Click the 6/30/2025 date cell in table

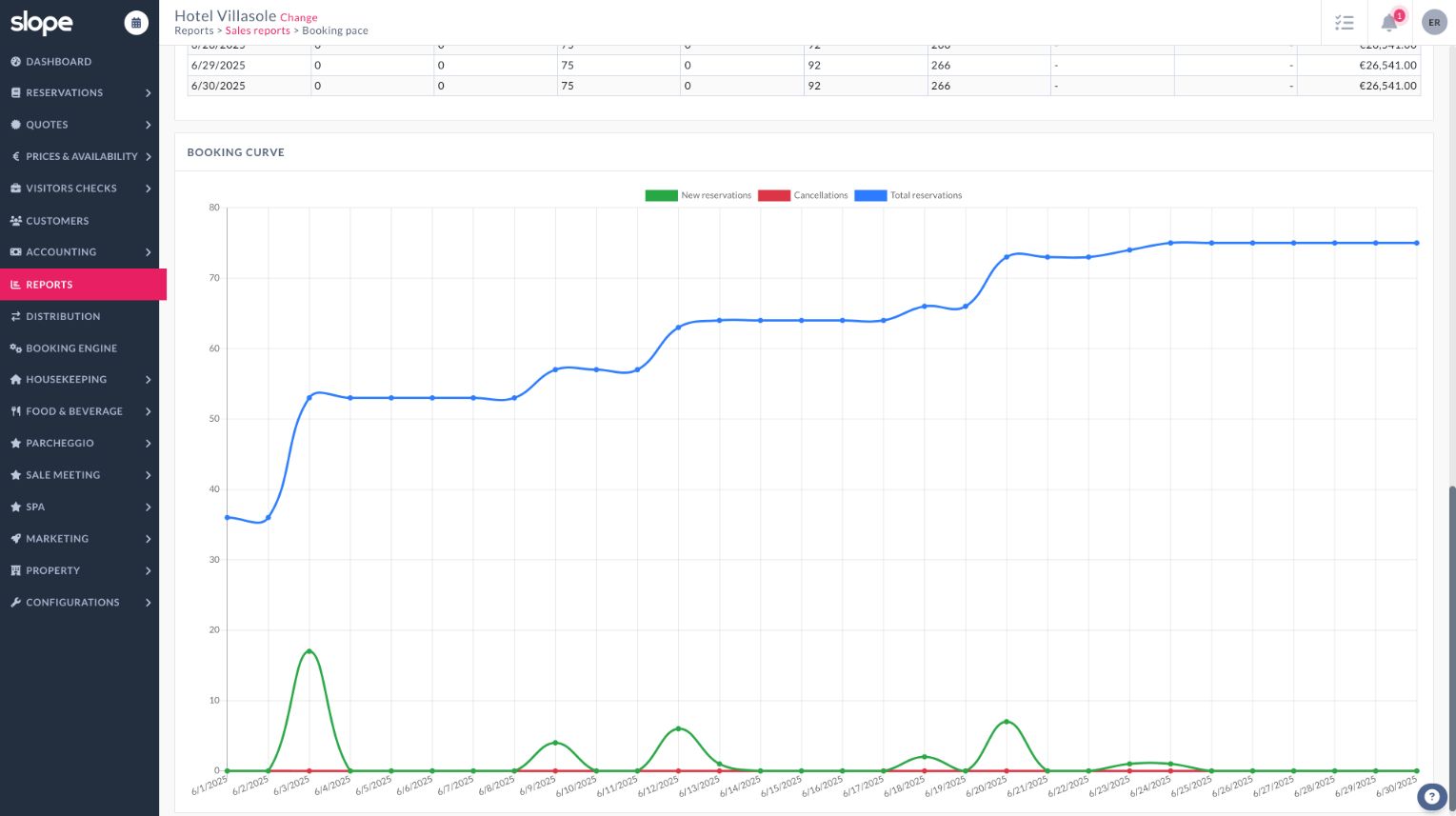(x=249, y=86)
